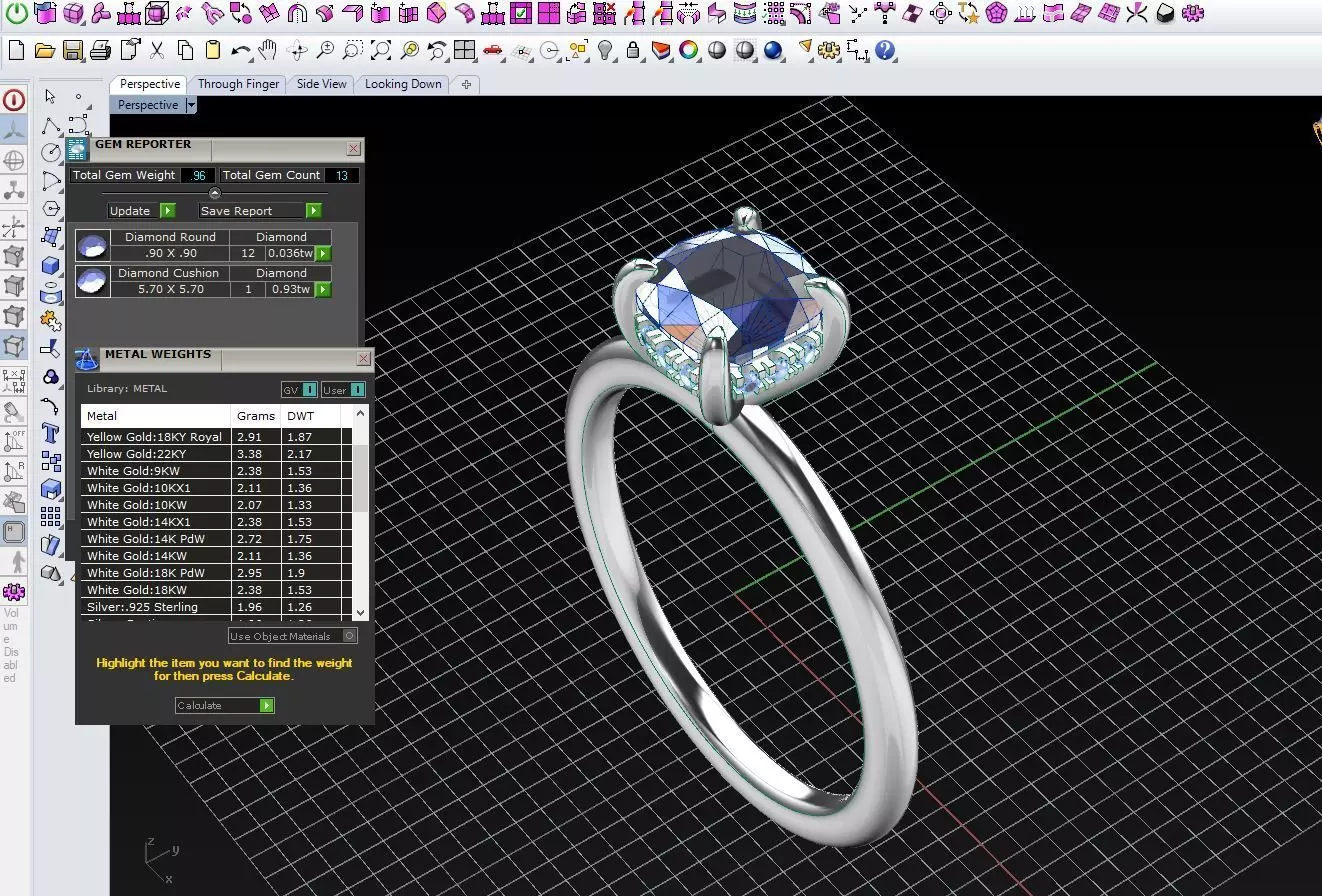Click the Save Report button
This screenshot has height=896, width=1322.
259,211
